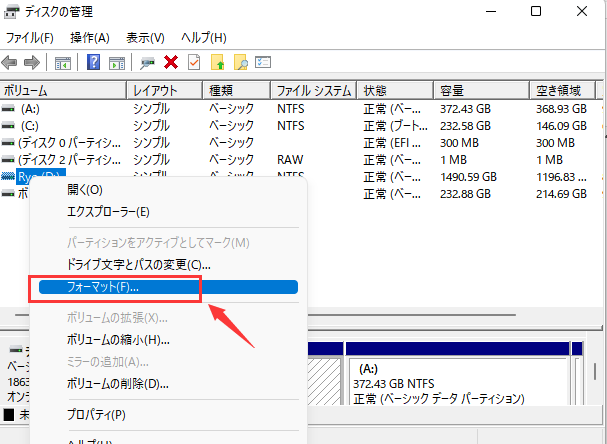
Task: Select (A:) partition block in disk map
Action: coord(458,374)
